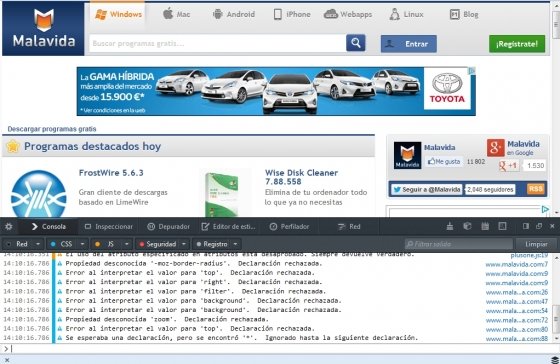Click the scratchpad notepad icon in devtools
The height and width of the screenshot is (364, 560).
485,226
